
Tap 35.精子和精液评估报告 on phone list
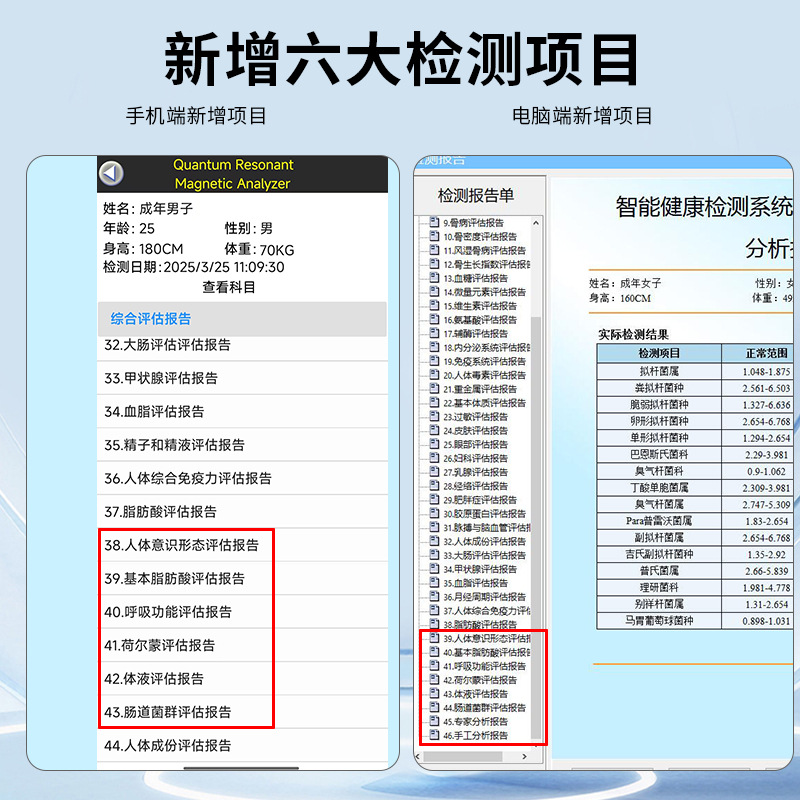click(x=242, y=445)
